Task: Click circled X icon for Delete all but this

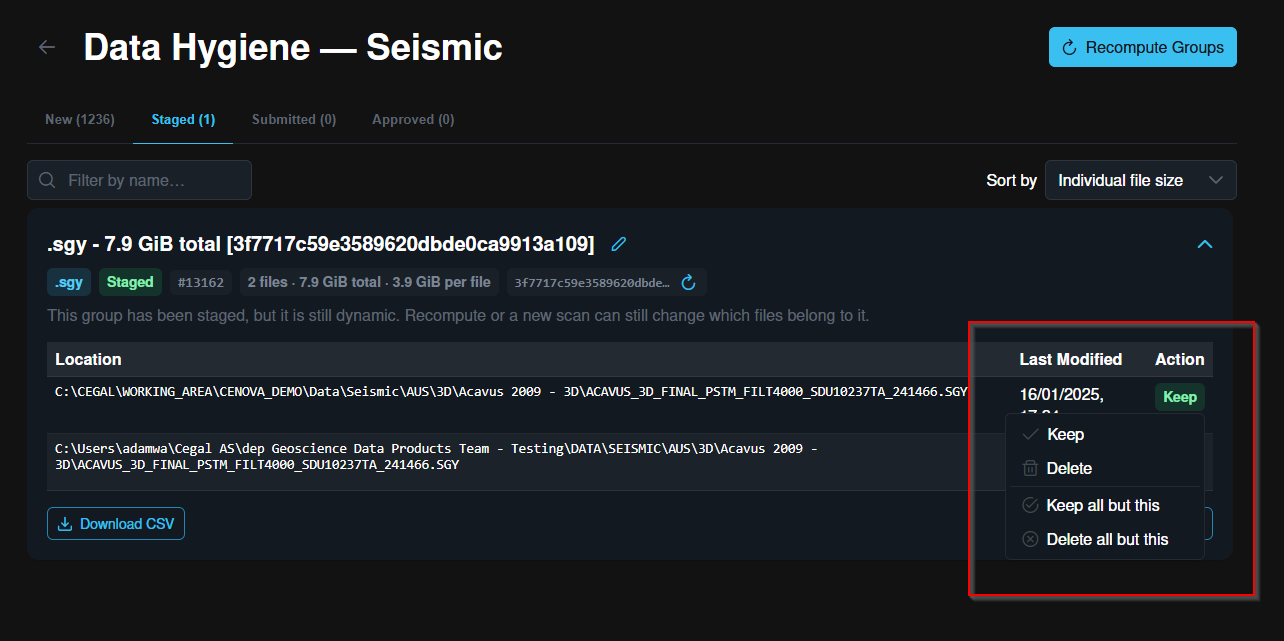Action: coord(1030,539)
